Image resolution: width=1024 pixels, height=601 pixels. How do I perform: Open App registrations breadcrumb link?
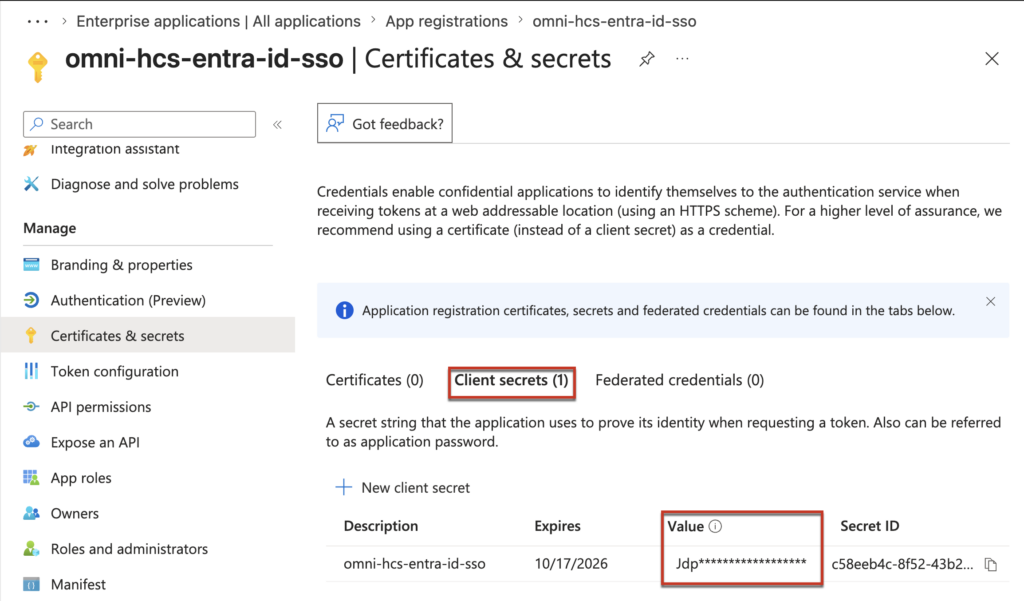[446, 21]
